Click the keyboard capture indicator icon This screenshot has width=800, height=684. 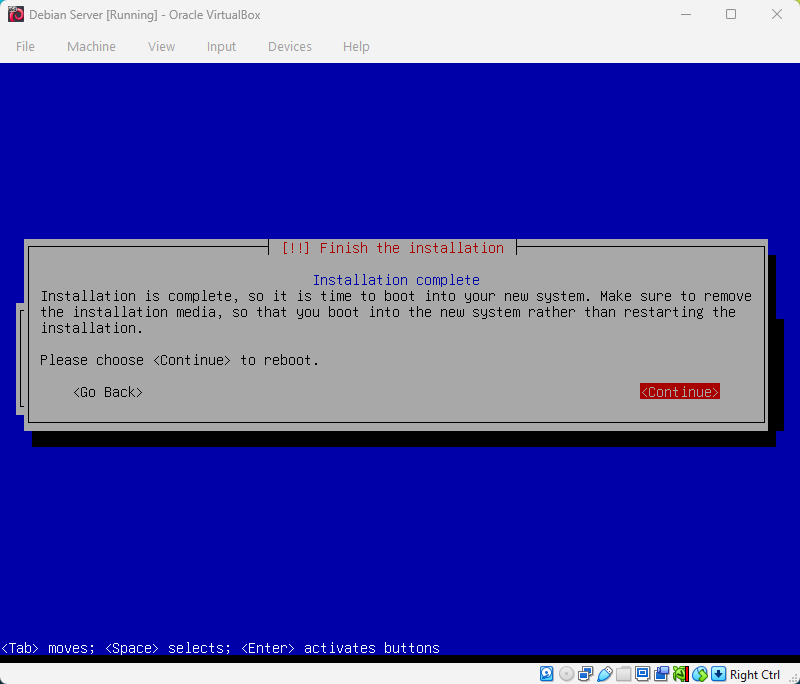[717, 673]
